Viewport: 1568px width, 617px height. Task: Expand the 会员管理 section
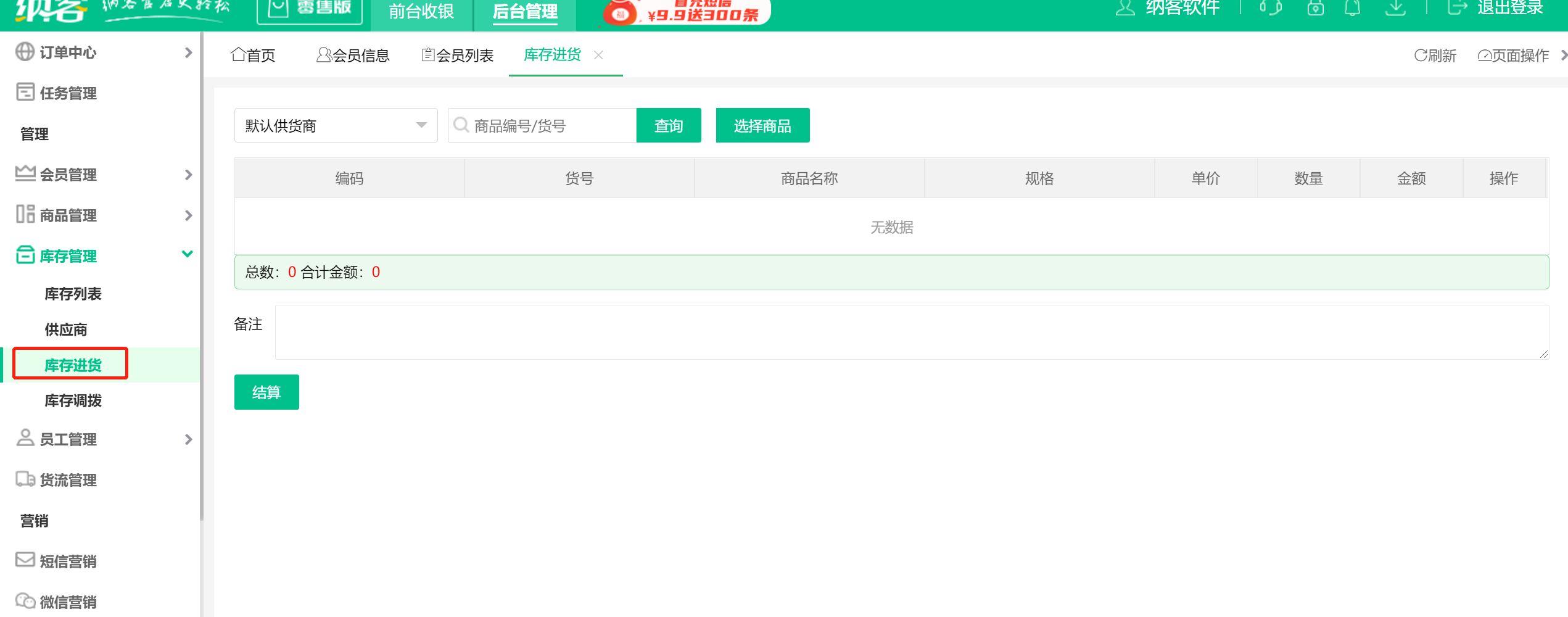click(x=188, y=175)
